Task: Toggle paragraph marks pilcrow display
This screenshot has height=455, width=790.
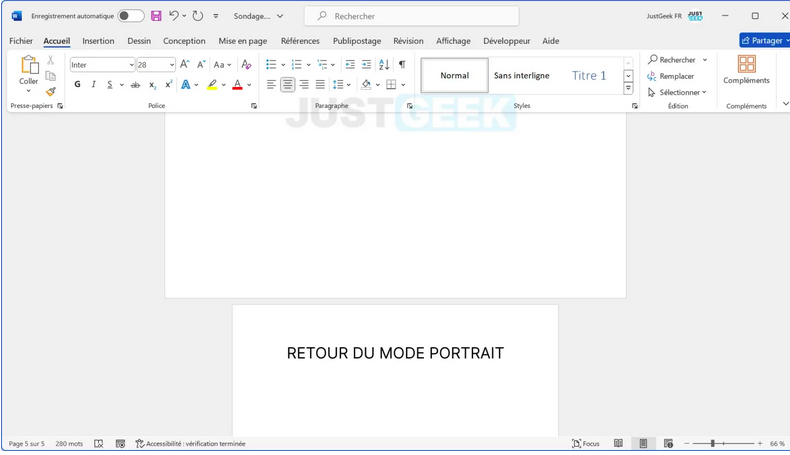Action: [x=402, y=64]
